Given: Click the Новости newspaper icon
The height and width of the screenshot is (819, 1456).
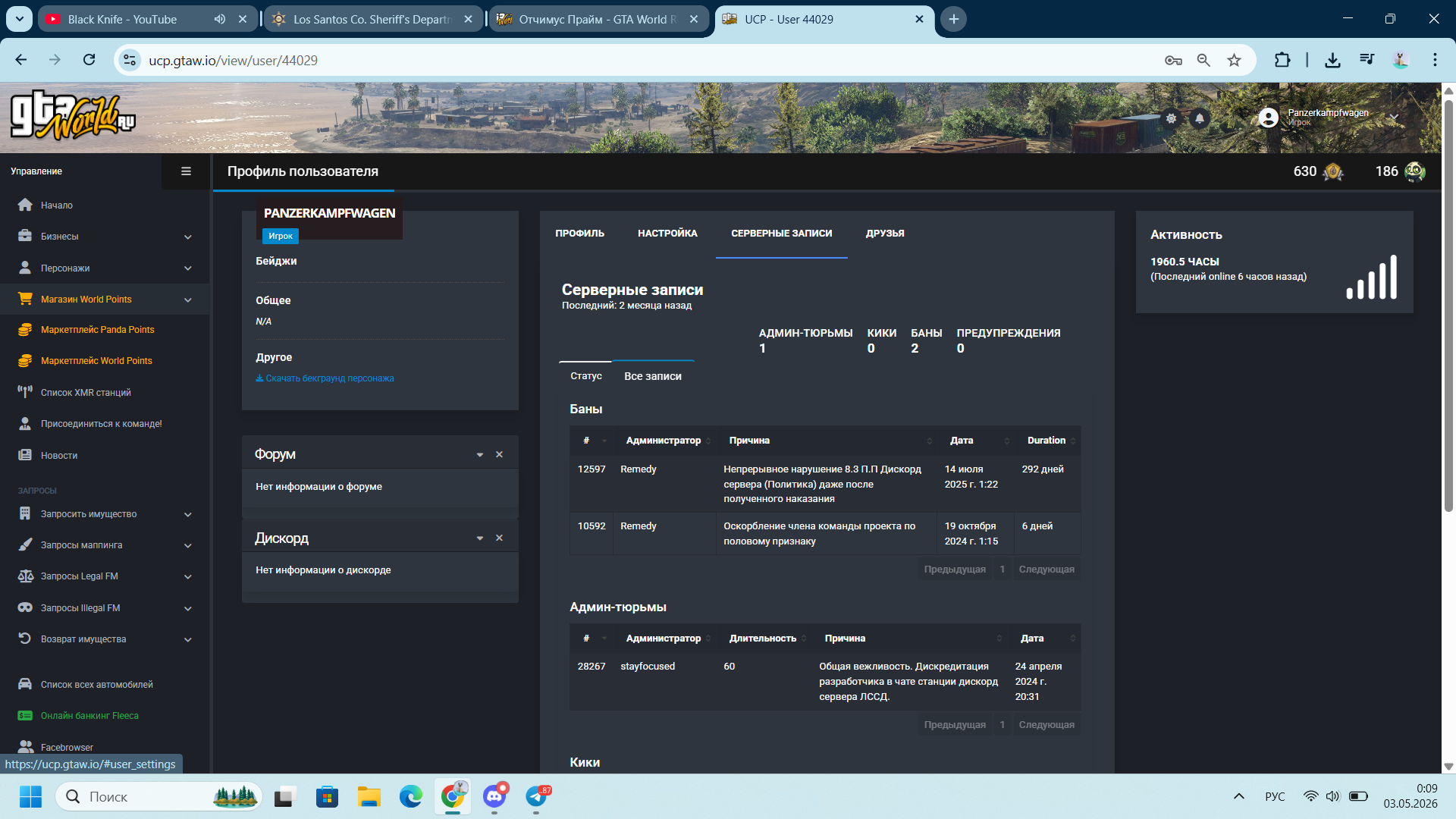Looking at the screenshot, I should click(25, 455).
